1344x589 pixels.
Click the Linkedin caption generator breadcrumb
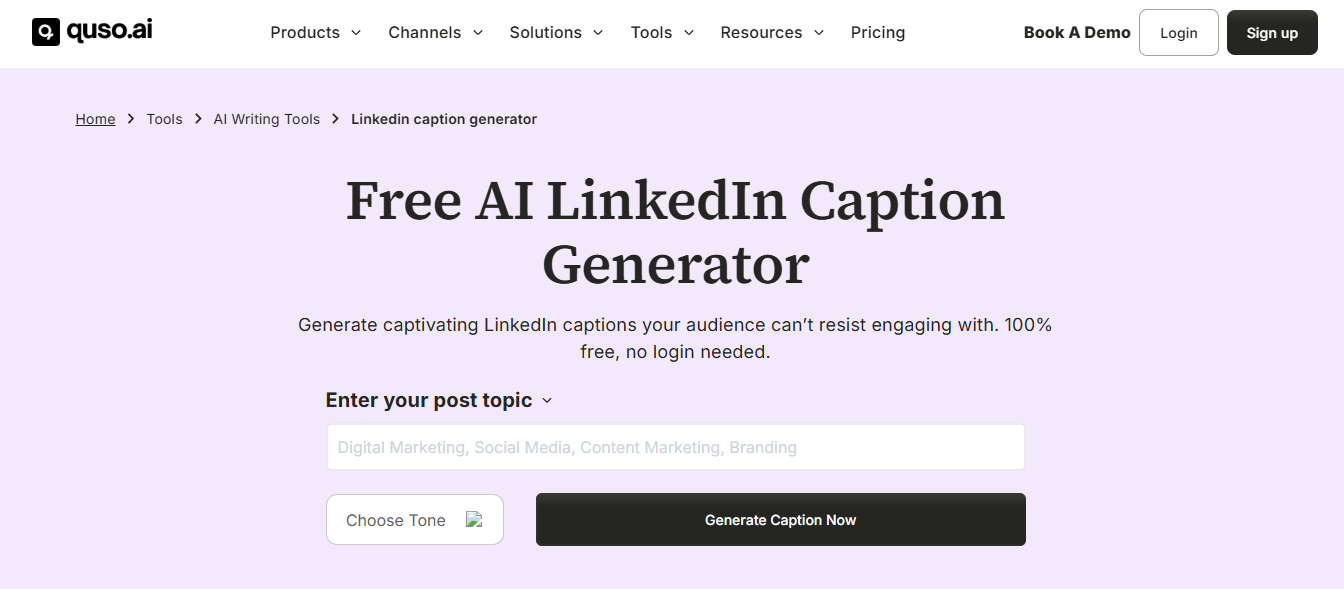tap(443, 118)
